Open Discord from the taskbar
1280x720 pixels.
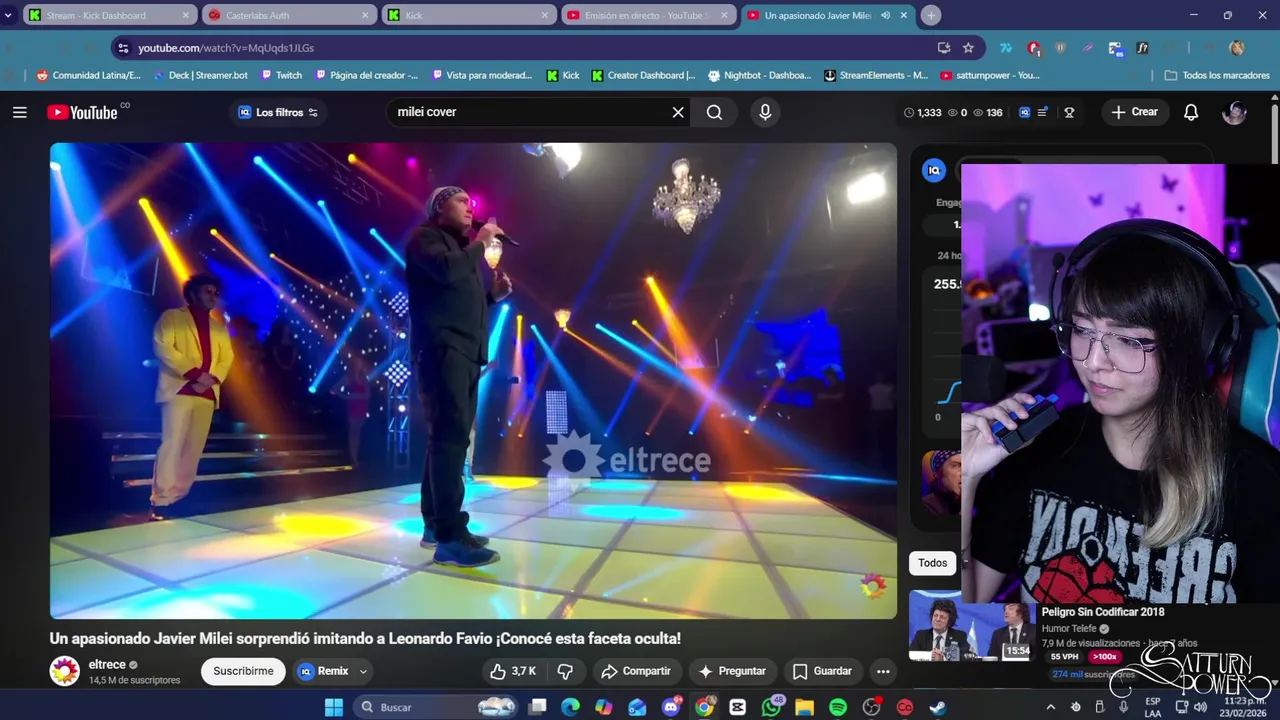tap(671, 707)
